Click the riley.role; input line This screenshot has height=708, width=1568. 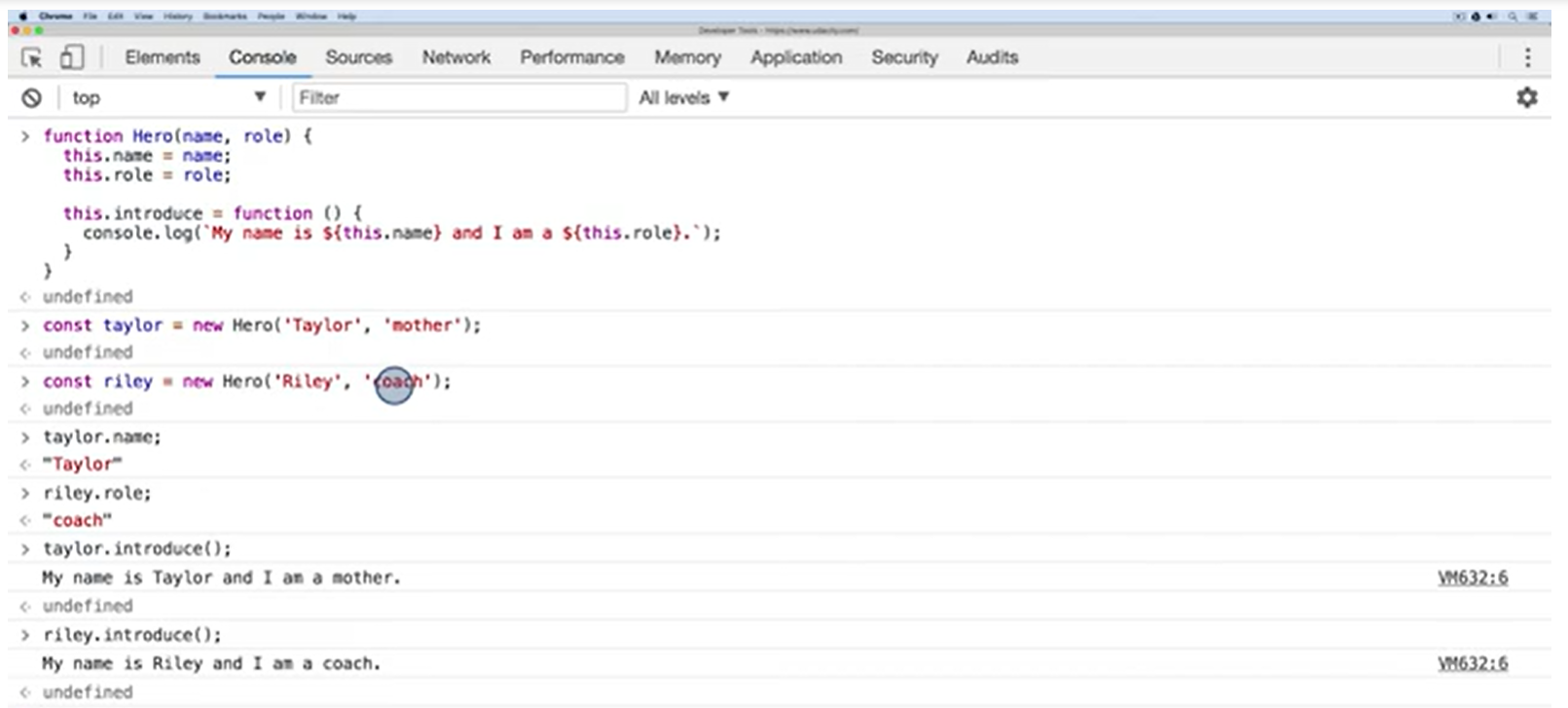coord(97,494)
